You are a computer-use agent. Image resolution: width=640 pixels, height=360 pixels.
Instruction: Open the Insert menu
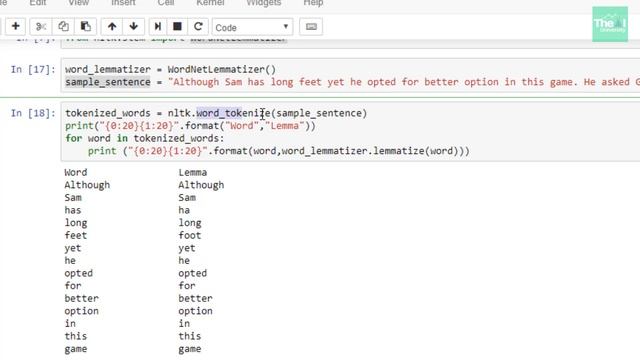pos(123,3)
